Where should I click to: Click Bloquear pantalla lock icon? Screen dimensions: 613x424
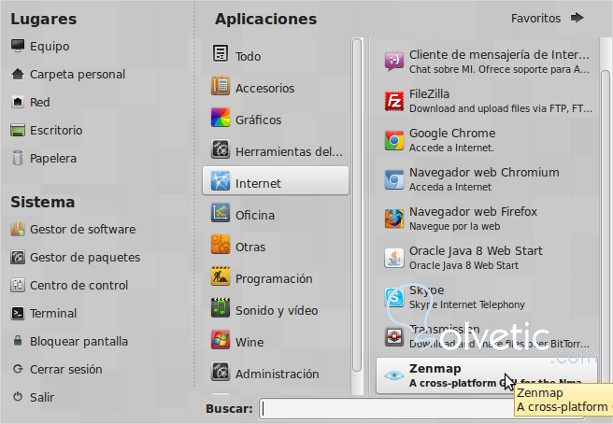(18, 340)
